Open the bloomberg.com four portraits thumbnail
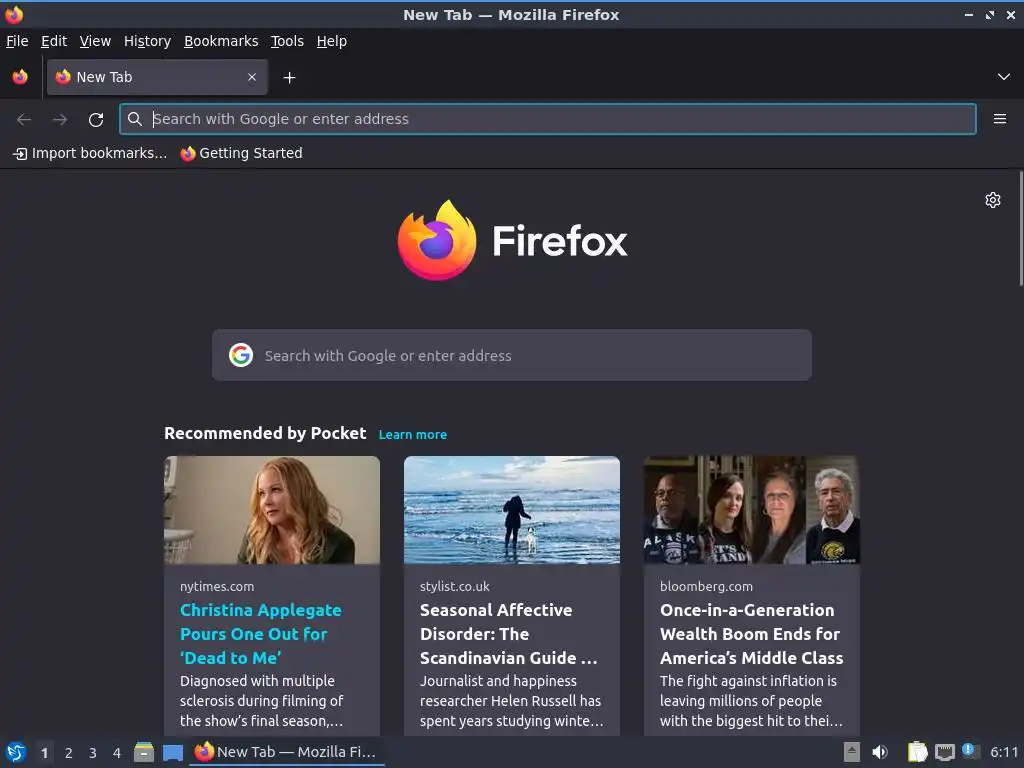This screenshot has width=1024, height=768. [x=752, y=510]
